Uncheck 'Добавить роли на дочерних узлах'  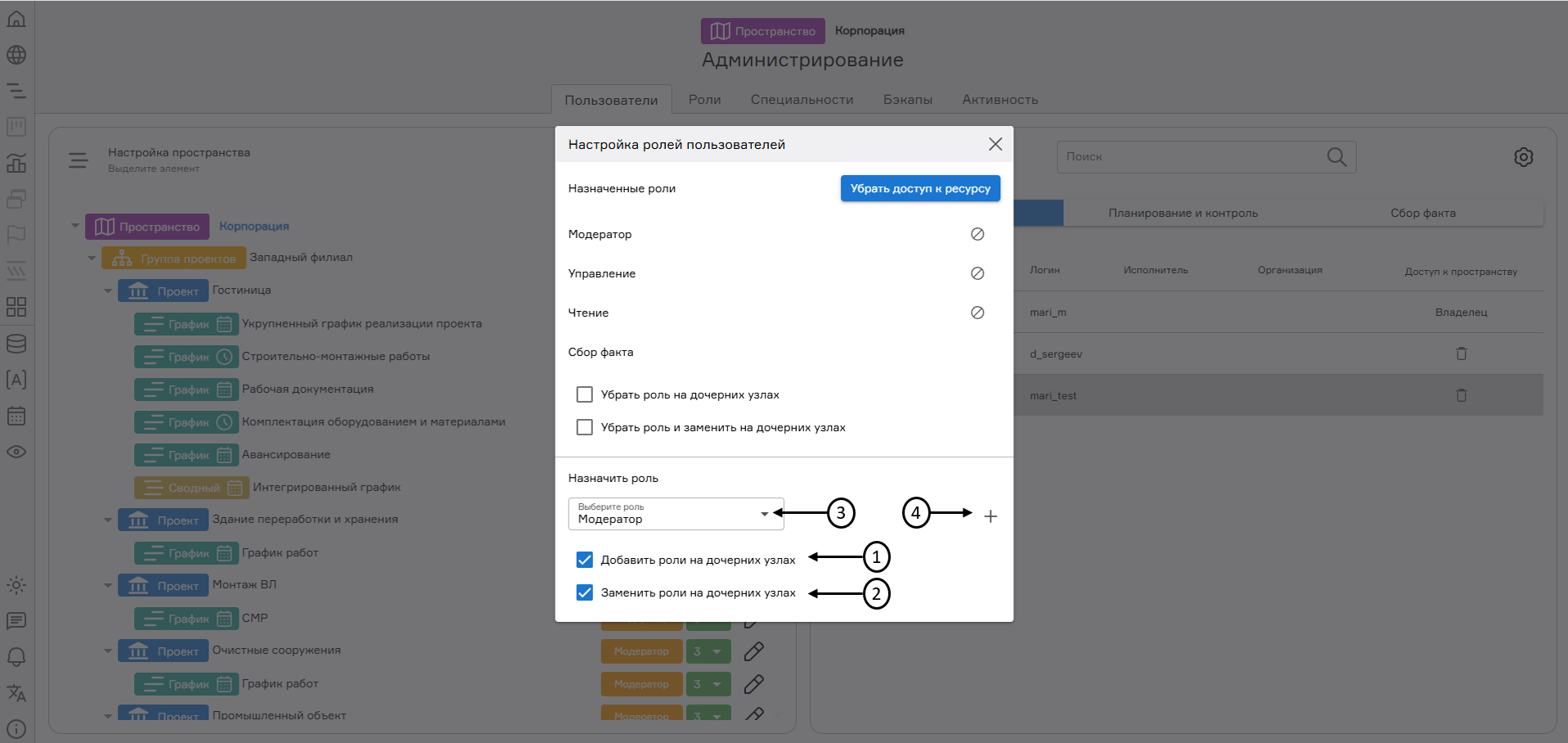coord(585,560)
